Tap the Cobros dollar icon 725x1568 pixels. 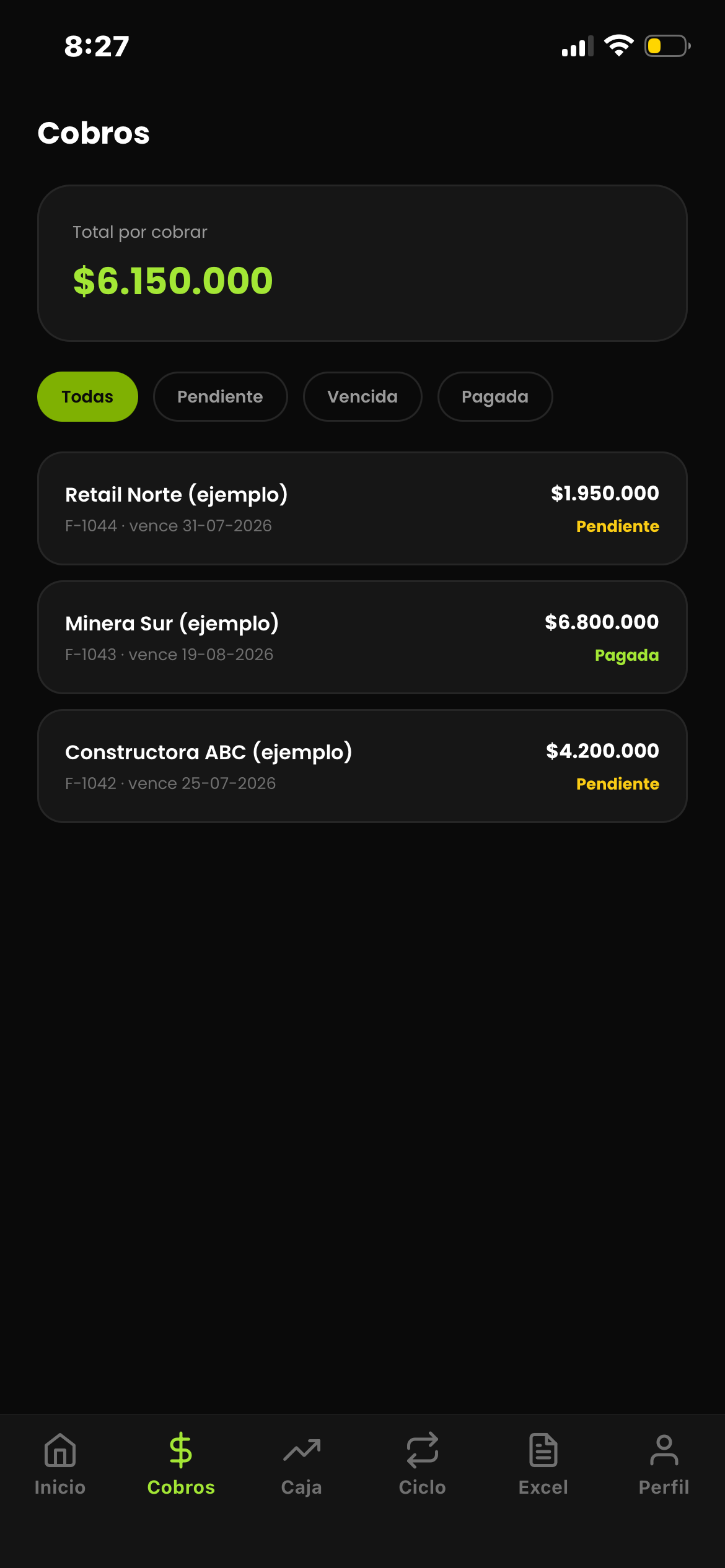[181, 1450]
